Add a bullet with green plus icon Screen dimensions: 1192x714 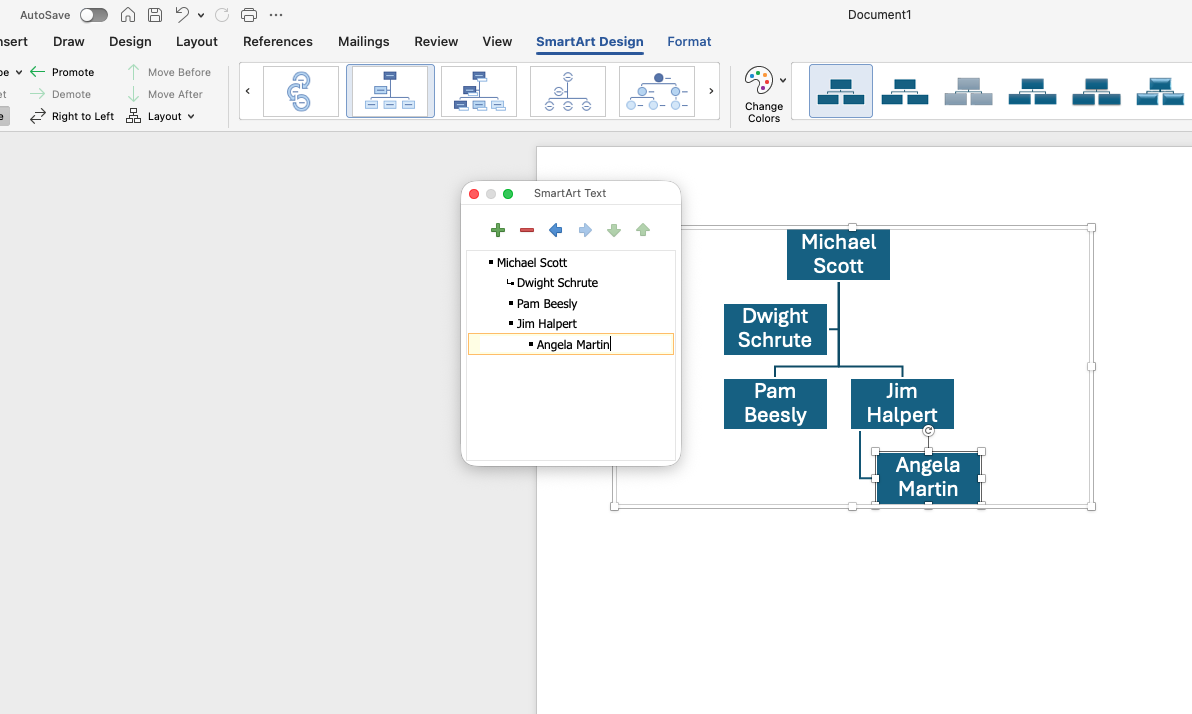click(x=498, y=230)
